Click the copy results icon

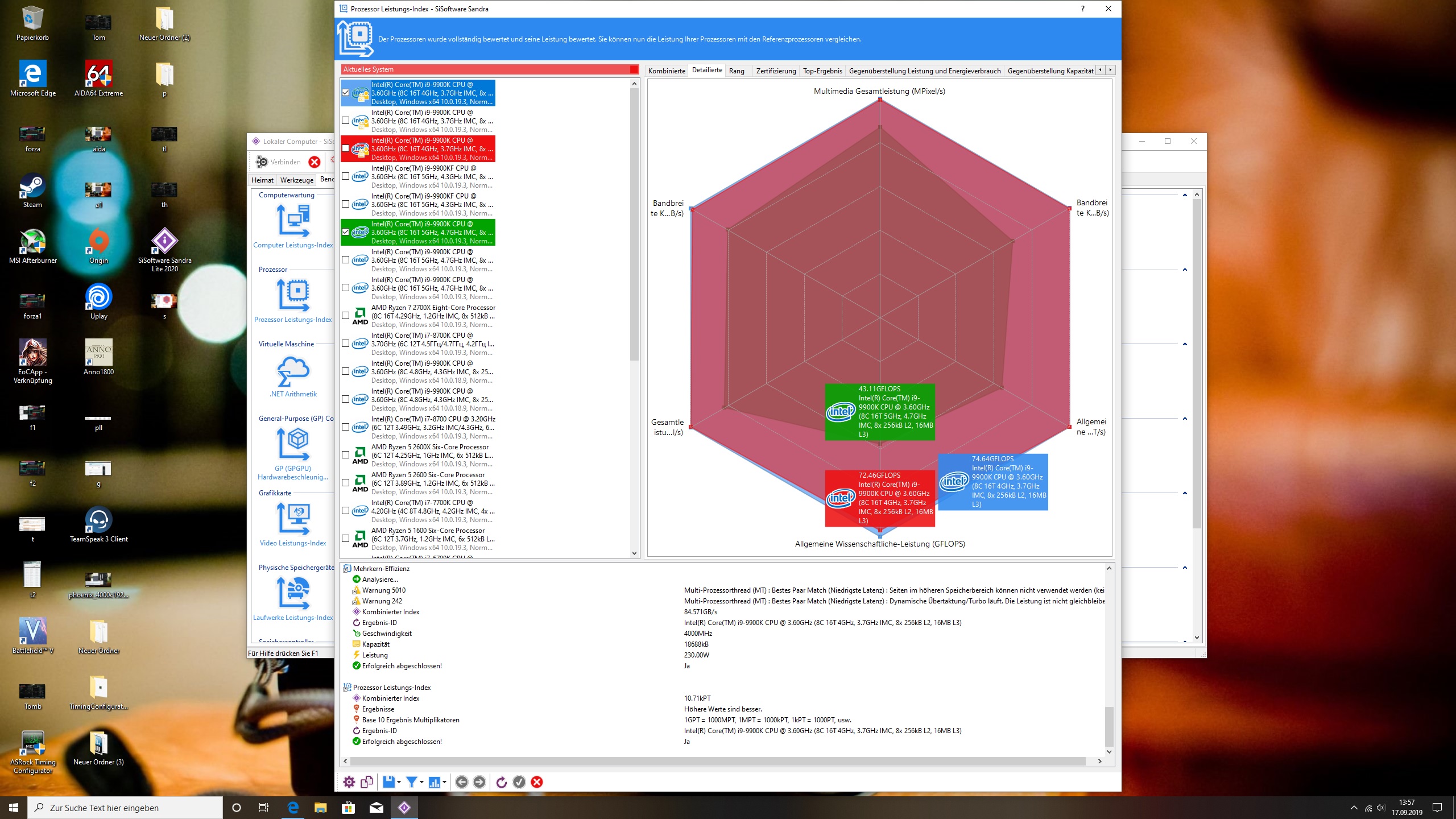367,782
